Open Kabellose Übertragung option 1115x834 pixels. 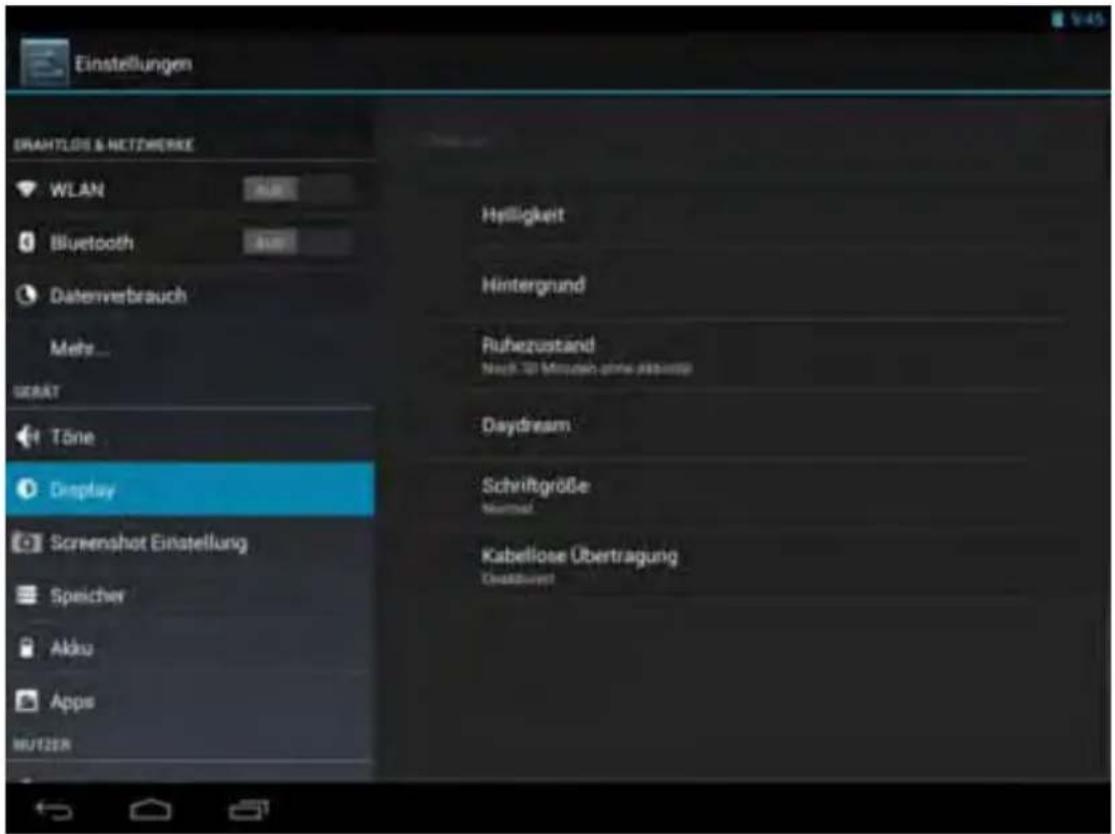tap(747, 565)
